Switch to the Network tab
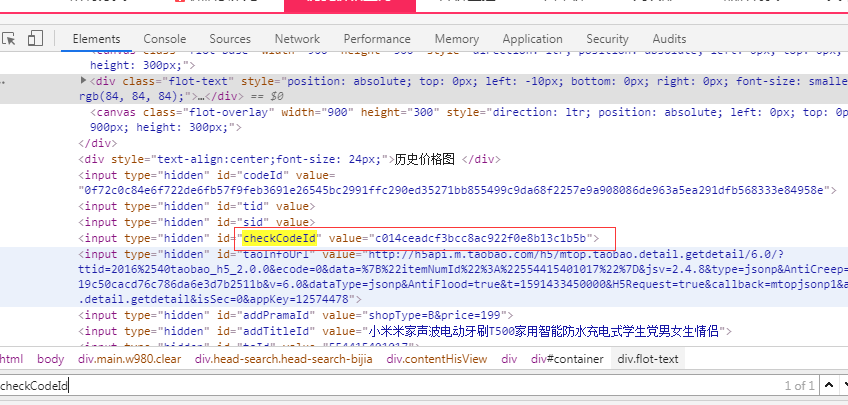 click(297, 39)
